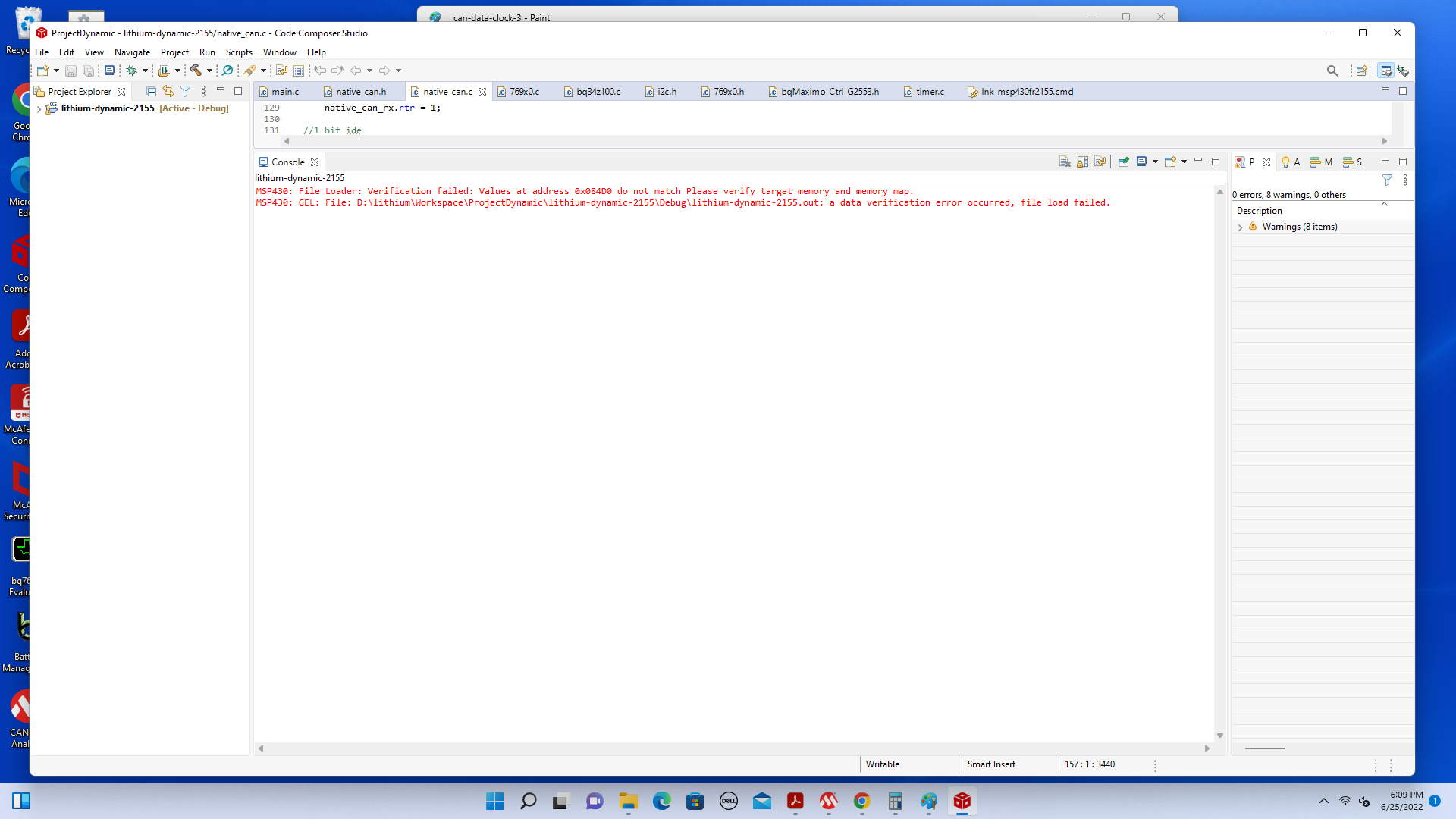Toggle console Word Wrap
The width and height of the screenshot is (1456, 819).
coord(1100,162)
